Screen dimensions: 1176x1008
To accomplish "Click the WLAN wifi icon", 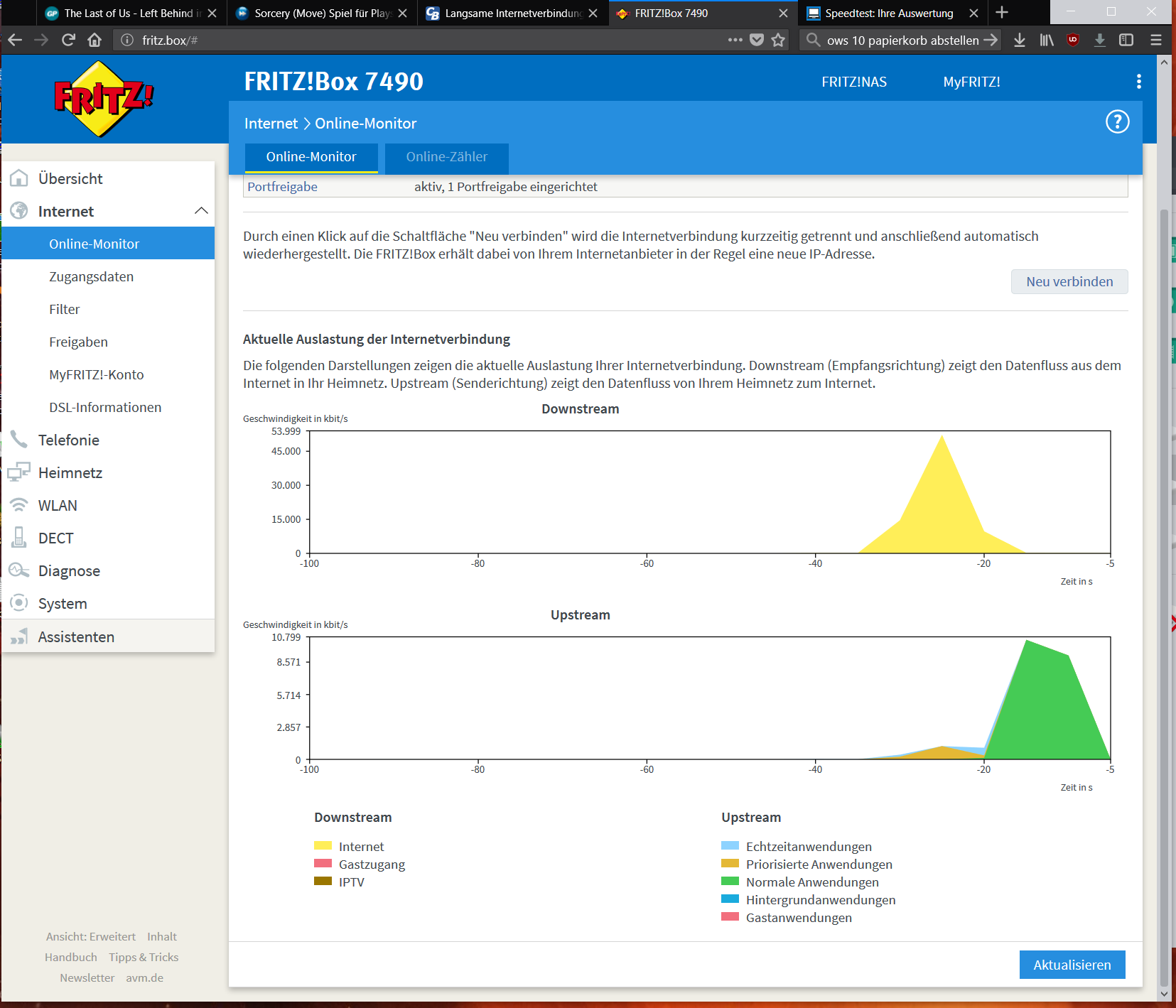I will point(19,505).
